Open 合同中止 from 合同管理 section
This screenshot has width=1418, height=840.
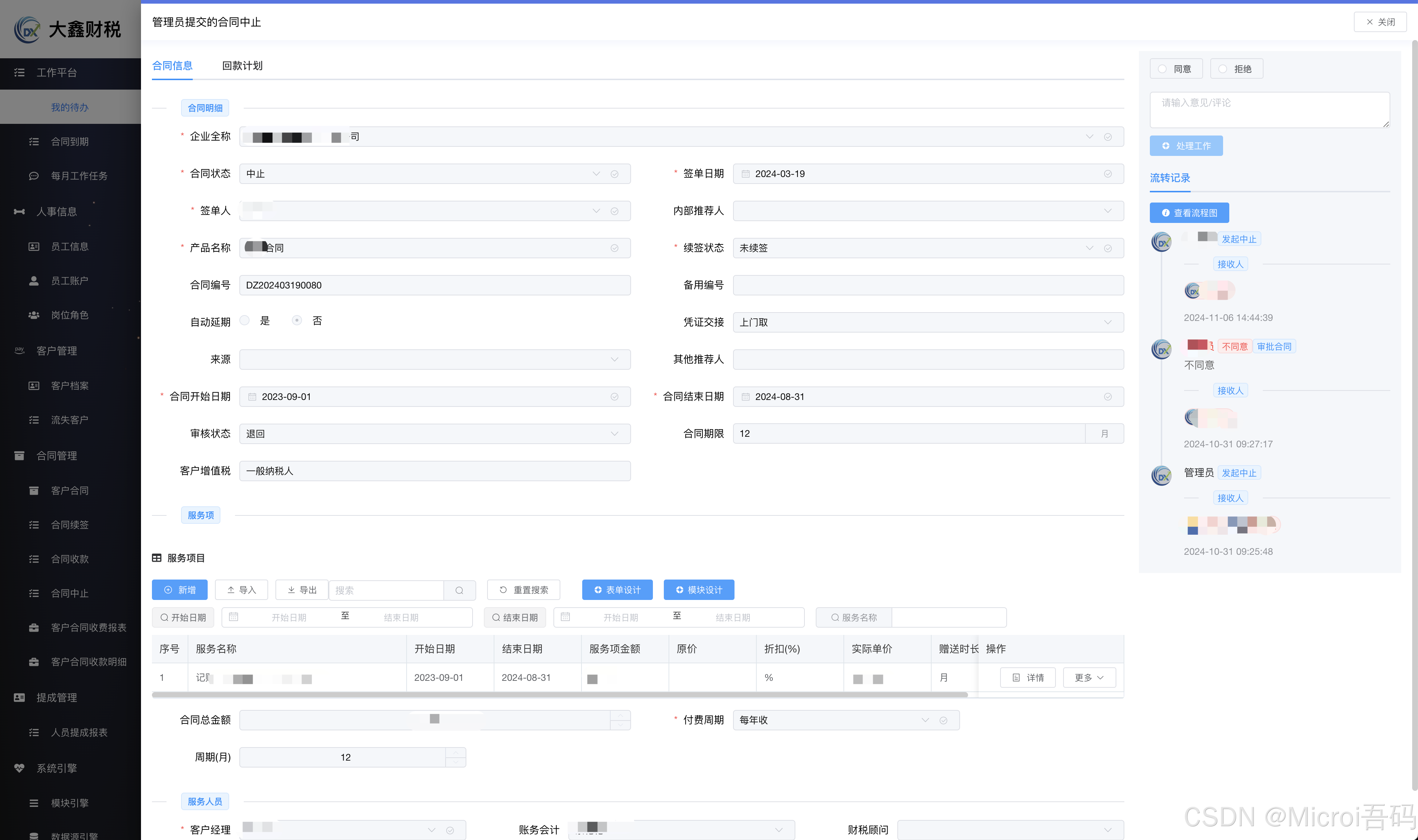[x=69, y=593]
